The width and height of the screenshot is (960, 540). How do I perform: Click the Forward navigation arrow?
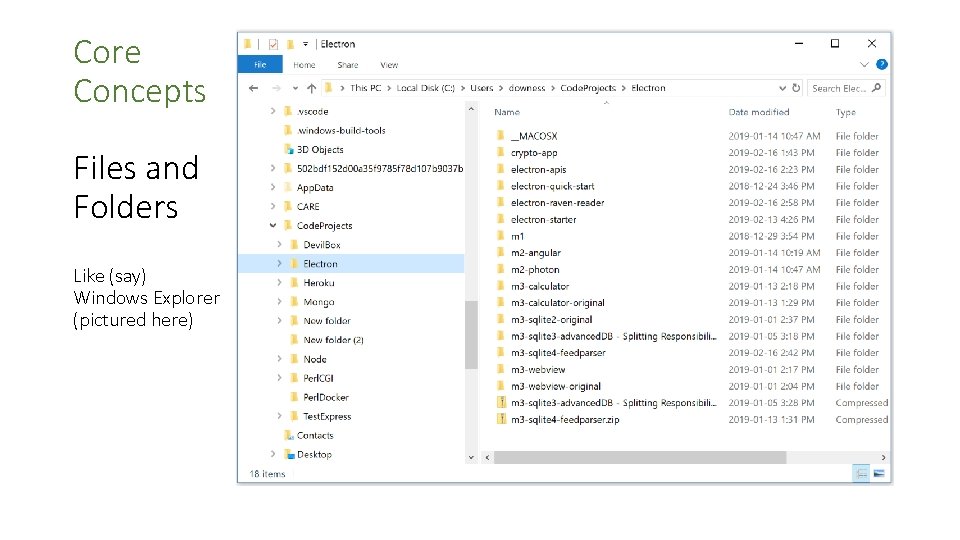pos(276,88)
